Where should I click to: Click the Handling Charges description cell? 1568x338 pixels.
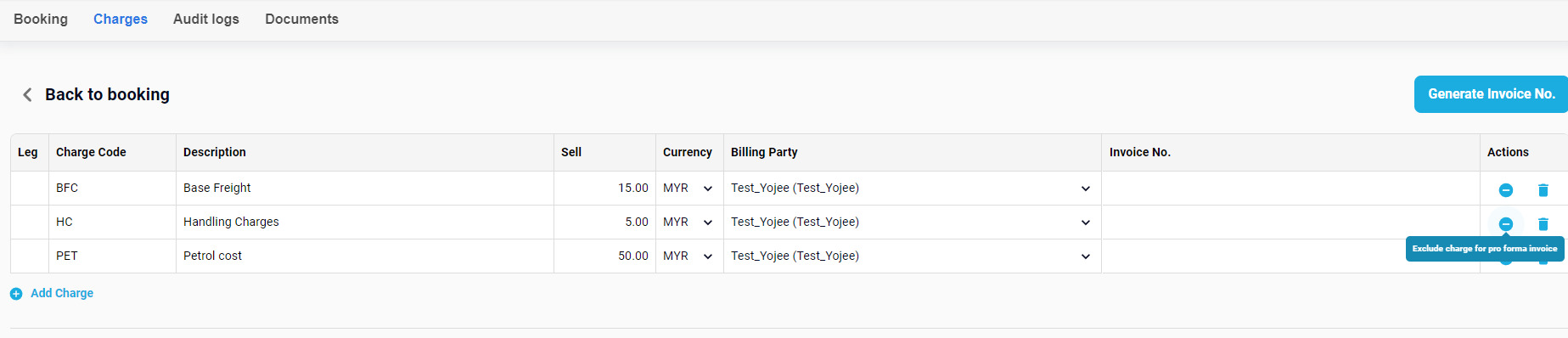(x=365, y=223)
